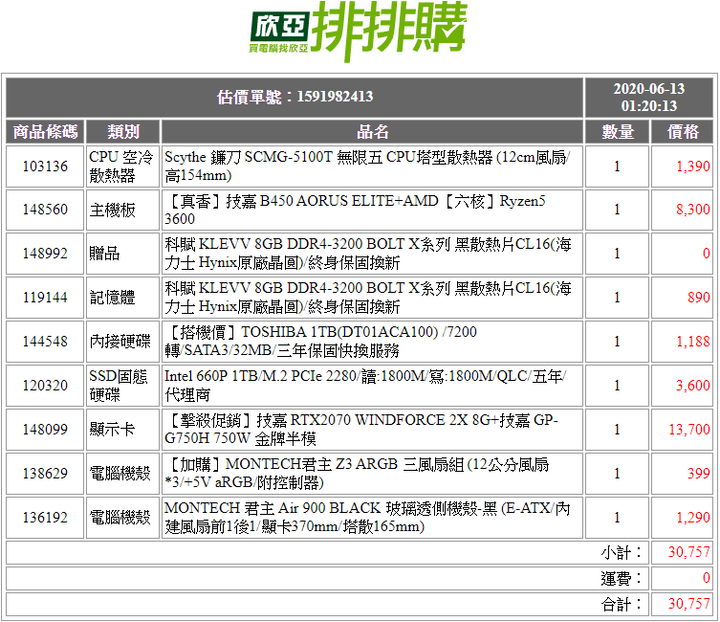Select the 記憶體 category cell
Screen dimensions: 720x622
pos(123,297)
